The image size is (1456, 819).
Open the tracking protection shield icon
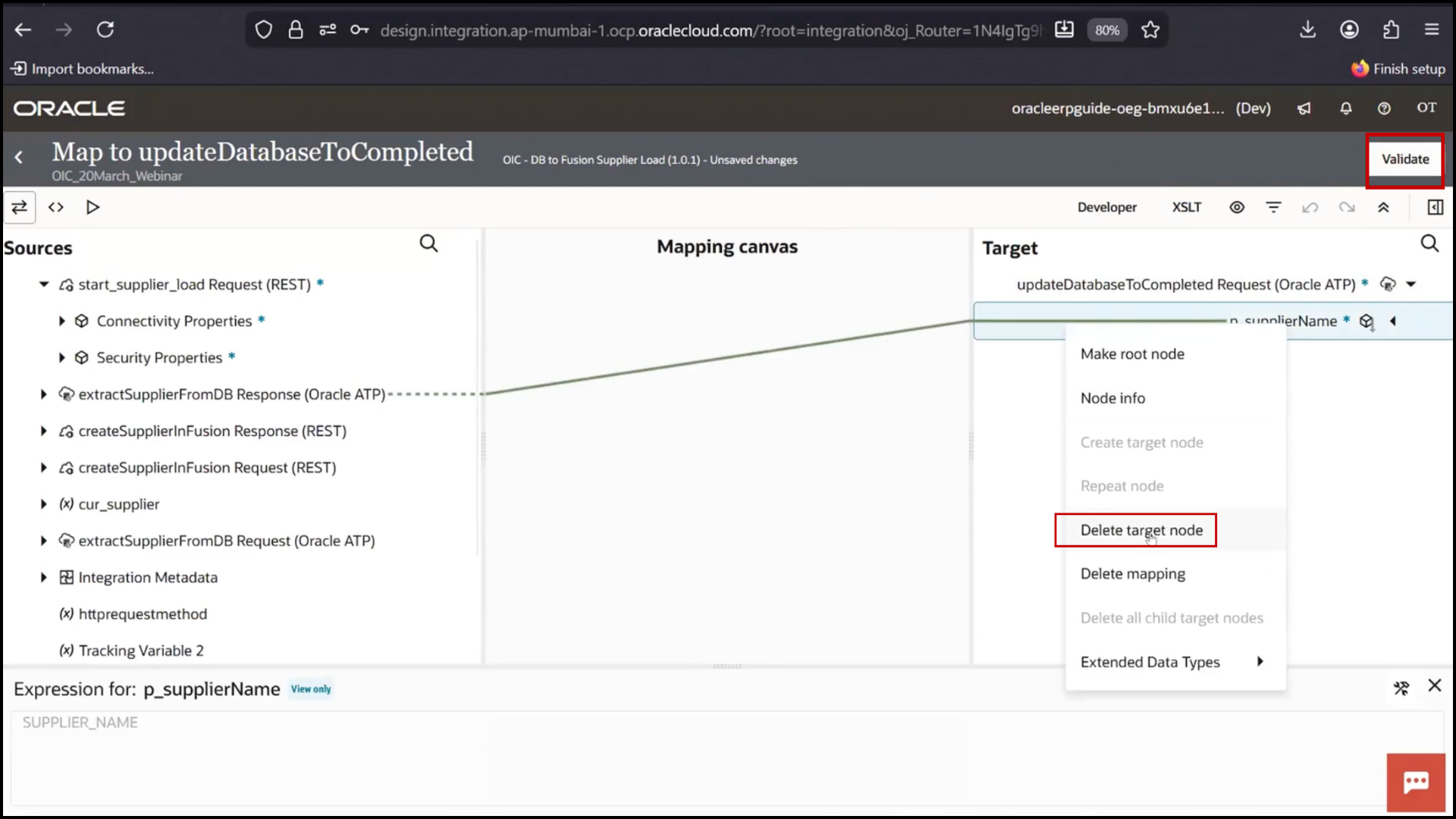click(263, 30)
